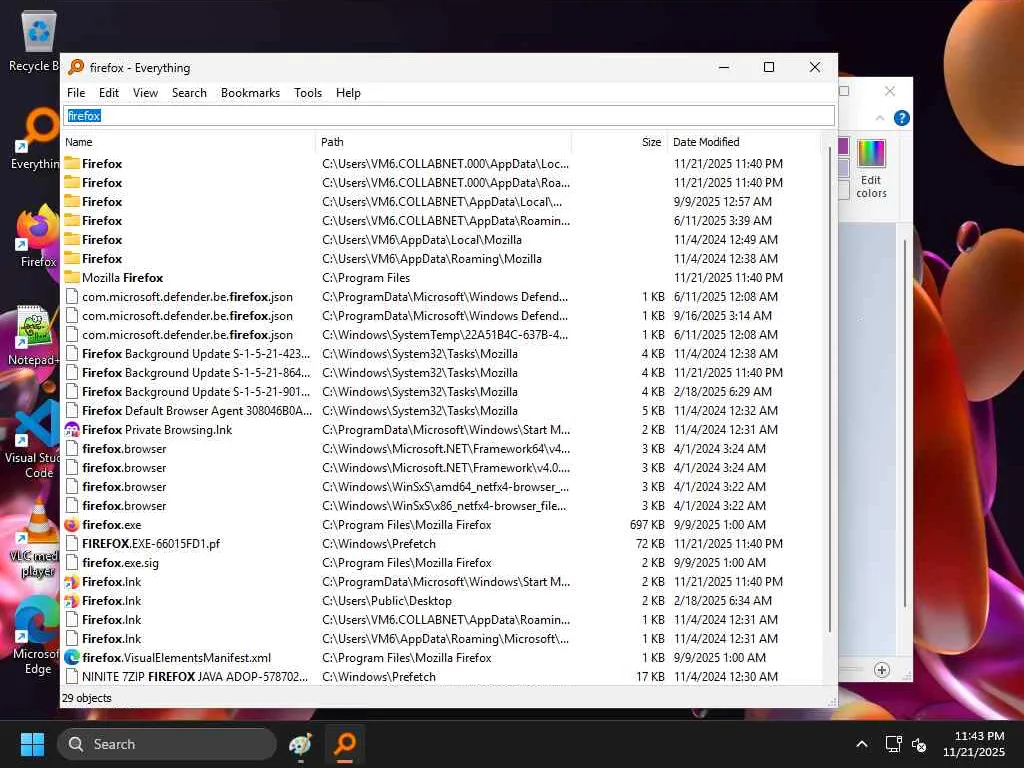Select the Mozilla Firefox folder icon
This screenshot has height=768, width=1024.
tap(72, 278)
